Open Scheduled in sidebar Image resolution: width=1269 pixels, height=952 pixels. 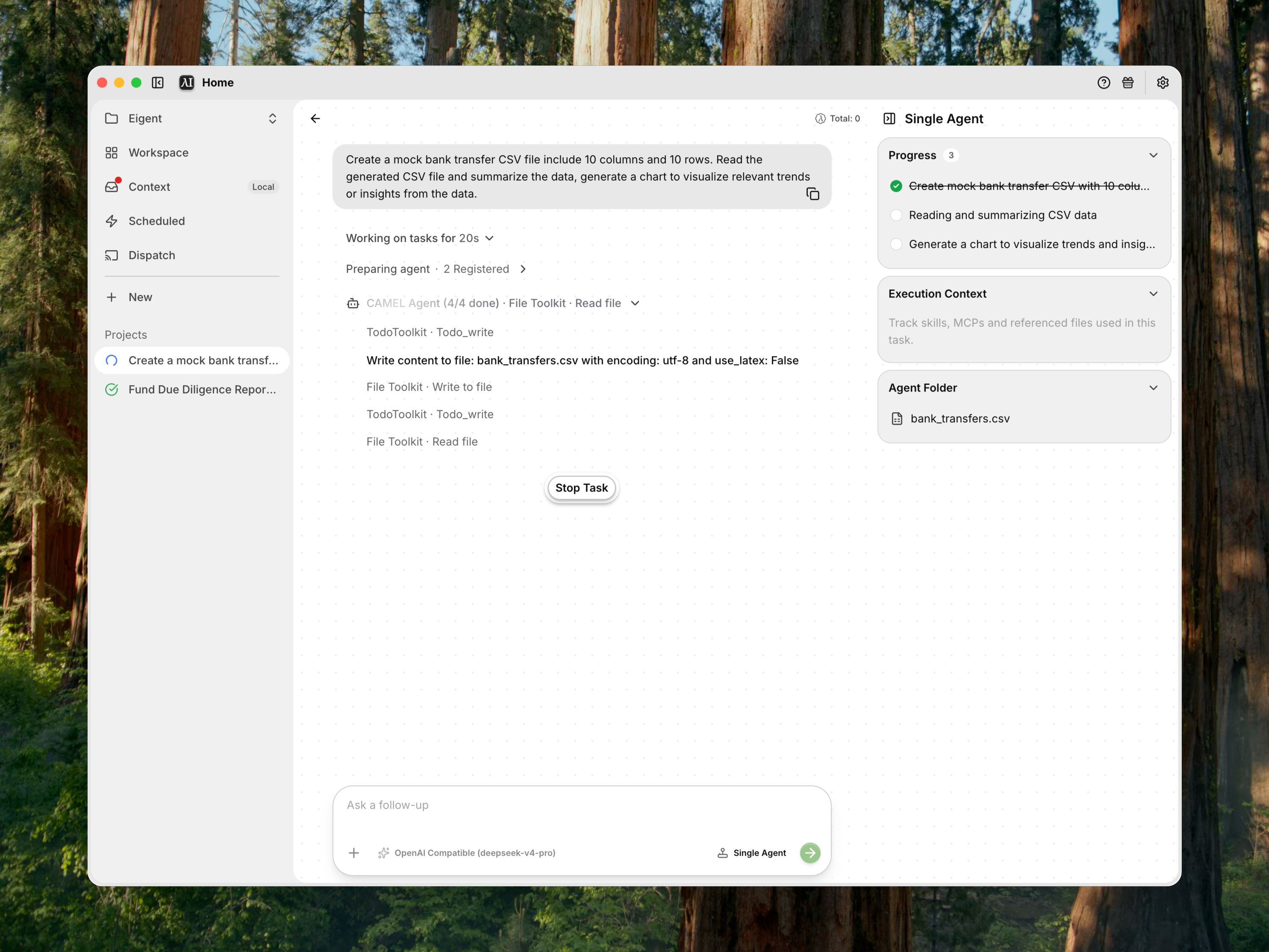tap(191, 221)
